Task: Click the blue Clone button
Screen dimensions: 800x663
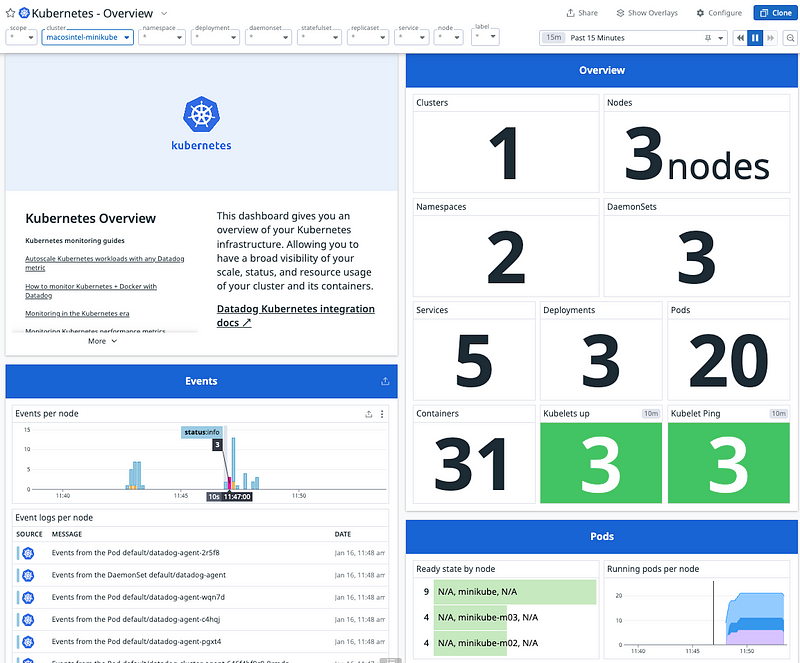Action: click(776, 13)
